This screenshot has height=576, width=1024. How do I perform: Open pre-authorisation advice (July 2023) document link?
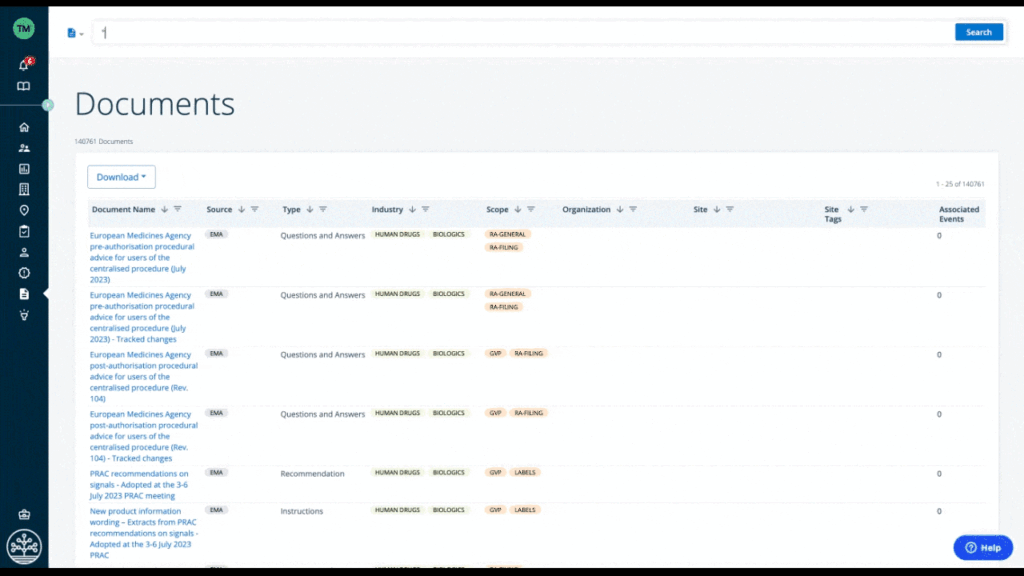tap(142, 257)
